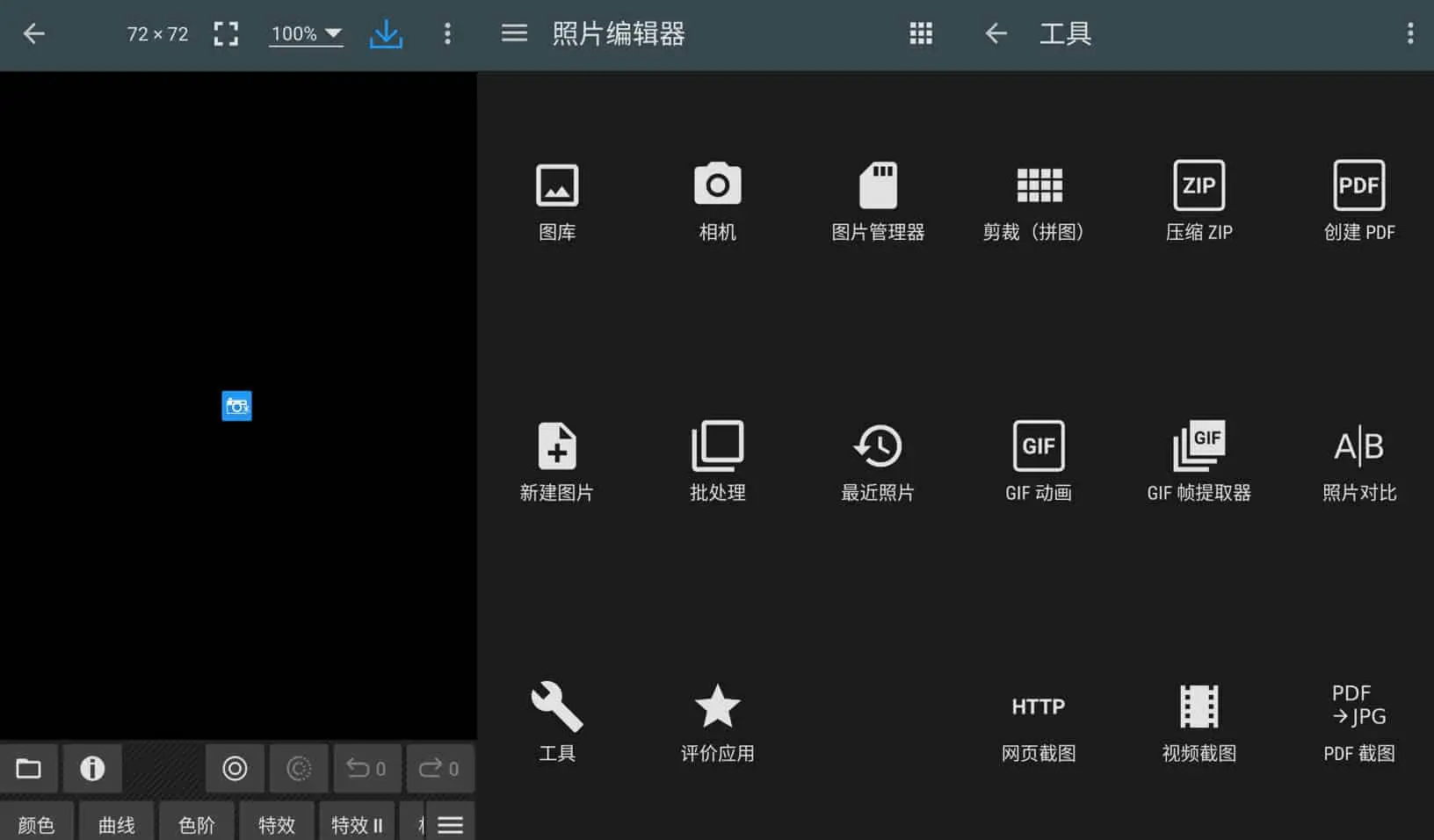Open the 压缩 ZIP tool
The width and height of the screenshot is (1434, 840).
tap(1199, 202)
